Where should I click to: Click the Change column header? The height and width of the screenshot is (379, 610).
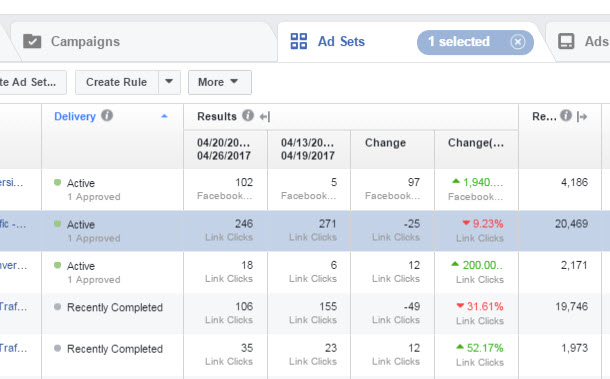click(385, 143)
